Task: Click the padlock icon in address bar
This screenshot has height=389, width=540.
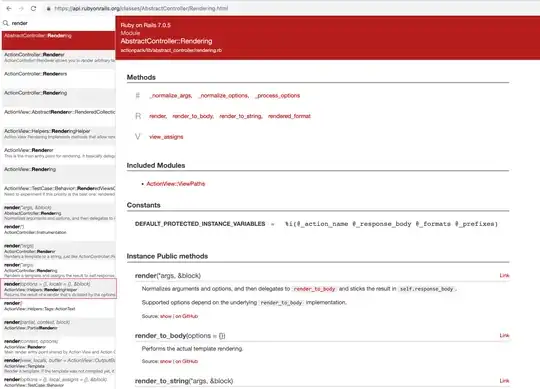Action: pos(49,9)
